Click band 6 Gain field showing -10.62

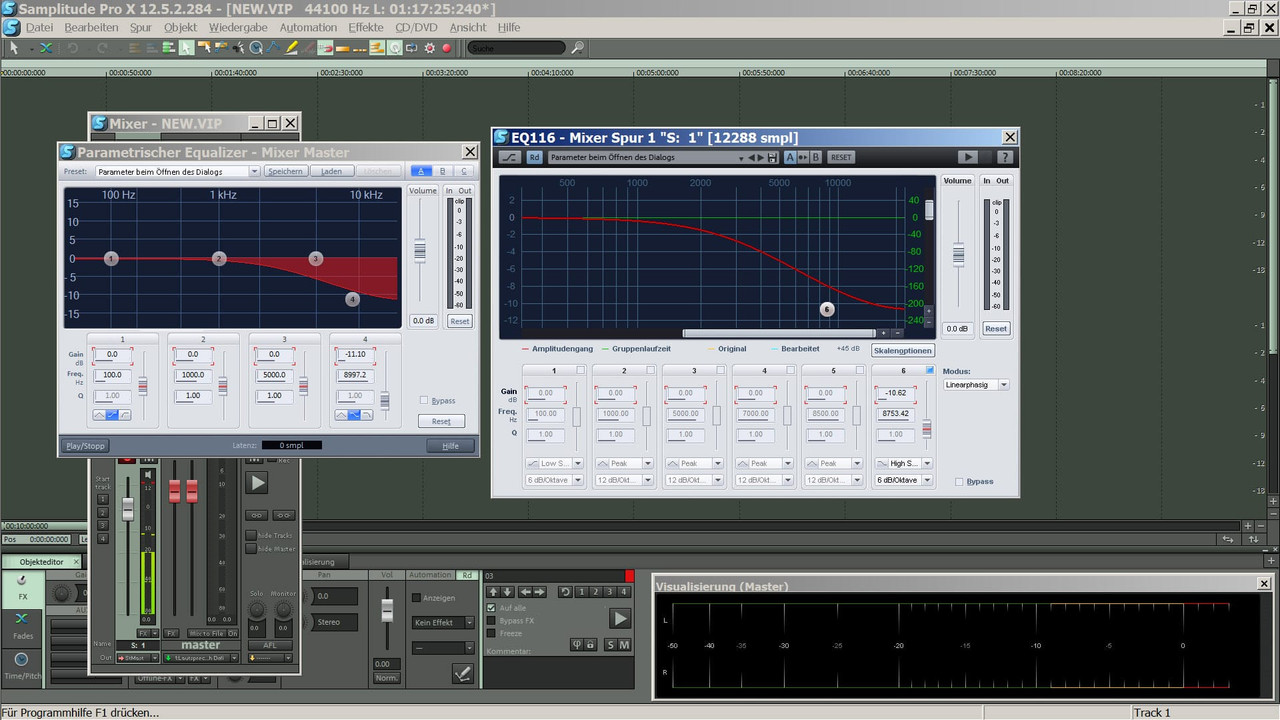896,393
